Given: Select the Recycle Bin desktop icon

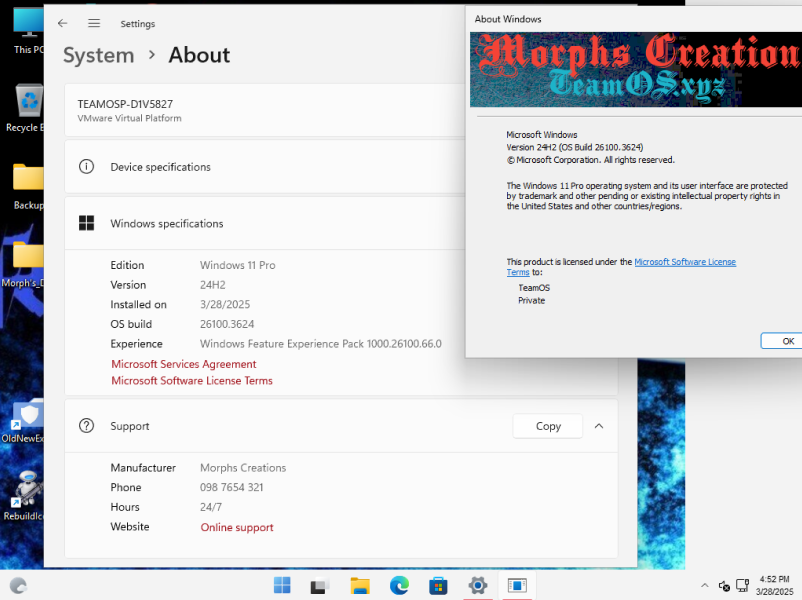Looking at the screenshot, I should pos(26,108).
